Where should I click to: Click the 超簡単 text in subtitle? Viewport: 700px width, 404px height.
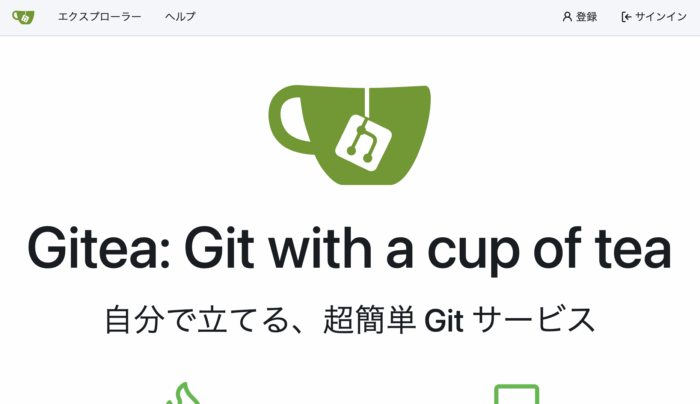pos(369,320)
